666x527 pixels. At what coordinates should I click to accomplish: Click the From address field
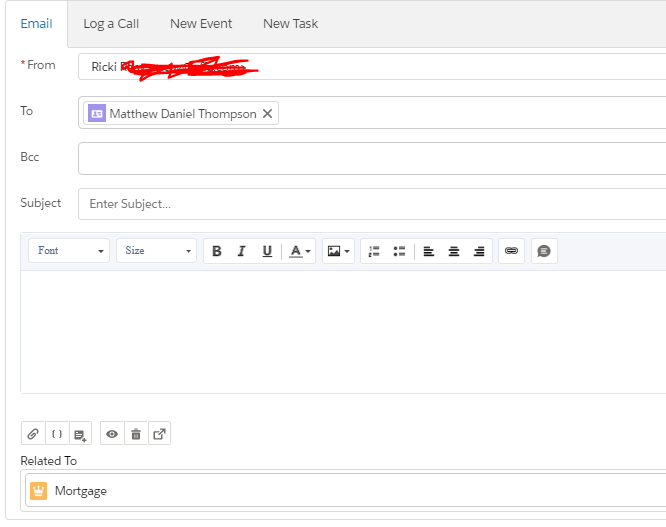pyautogui.click(x=372, y=67)
